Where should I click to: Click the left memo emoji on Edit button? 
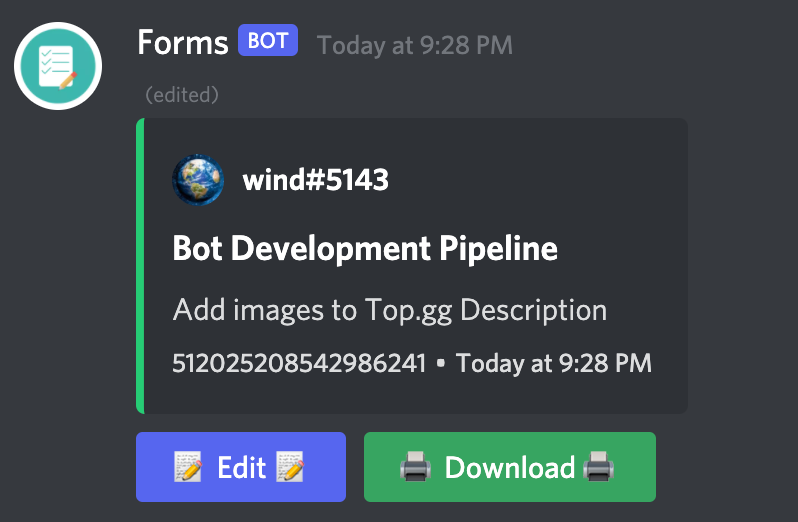click(x=188, y=467)
